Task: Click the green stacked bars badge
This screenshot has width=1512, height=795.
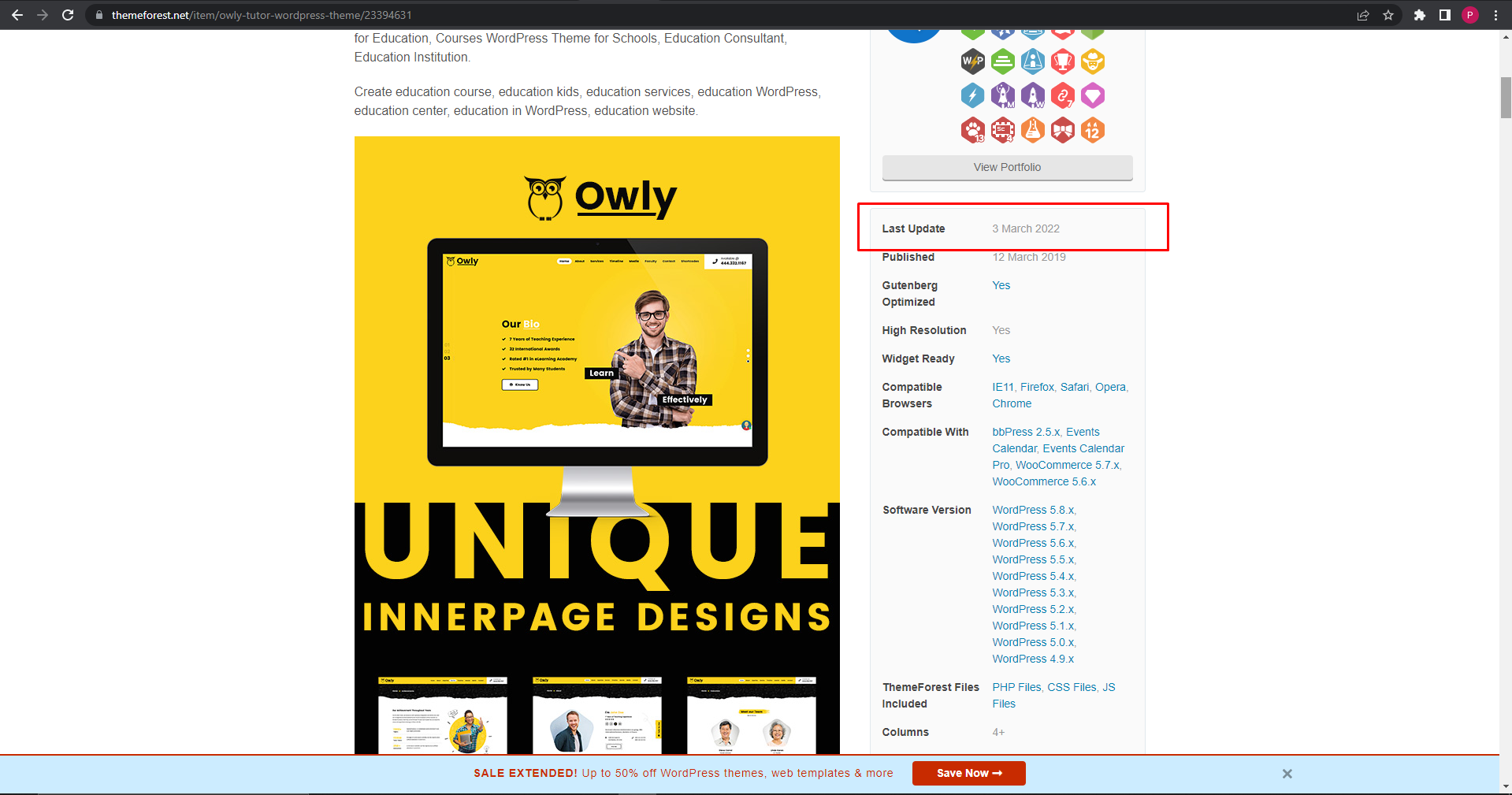Action: (1003, 61)
